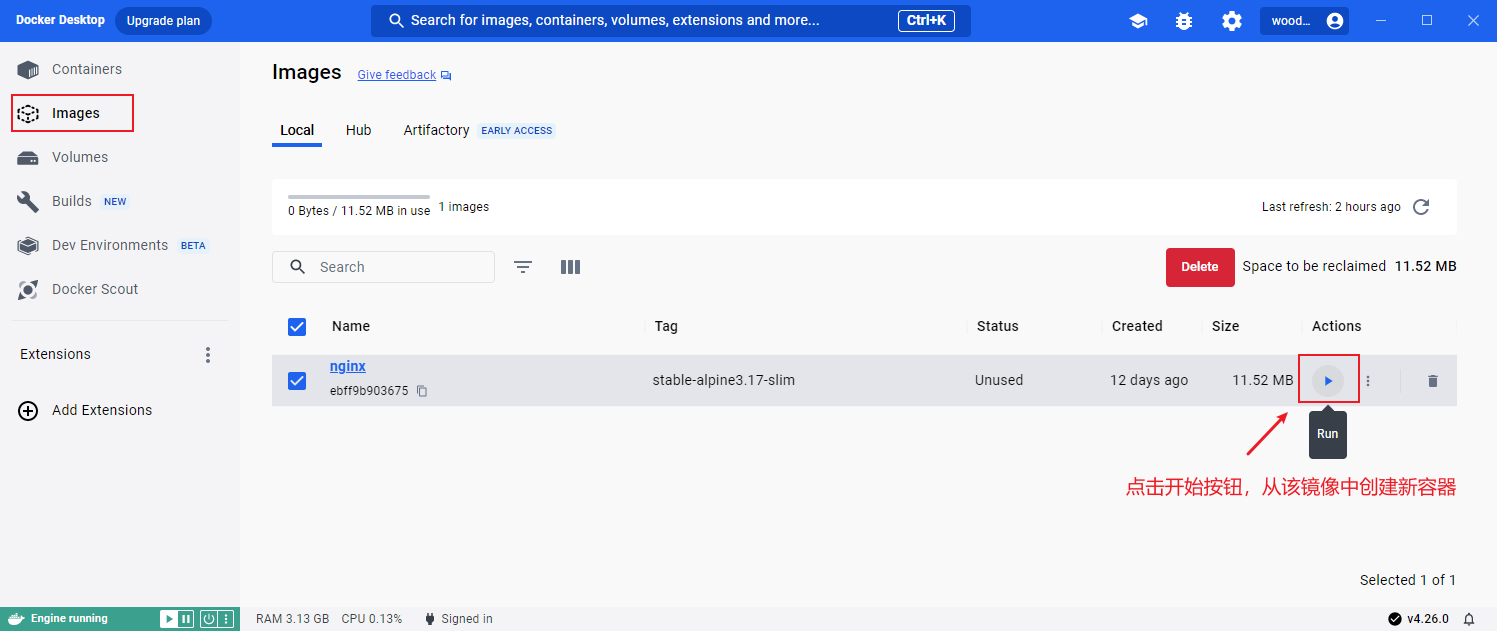Open Settings gear icon
The image size is (1497, 631).
(x=1231, y=21)
